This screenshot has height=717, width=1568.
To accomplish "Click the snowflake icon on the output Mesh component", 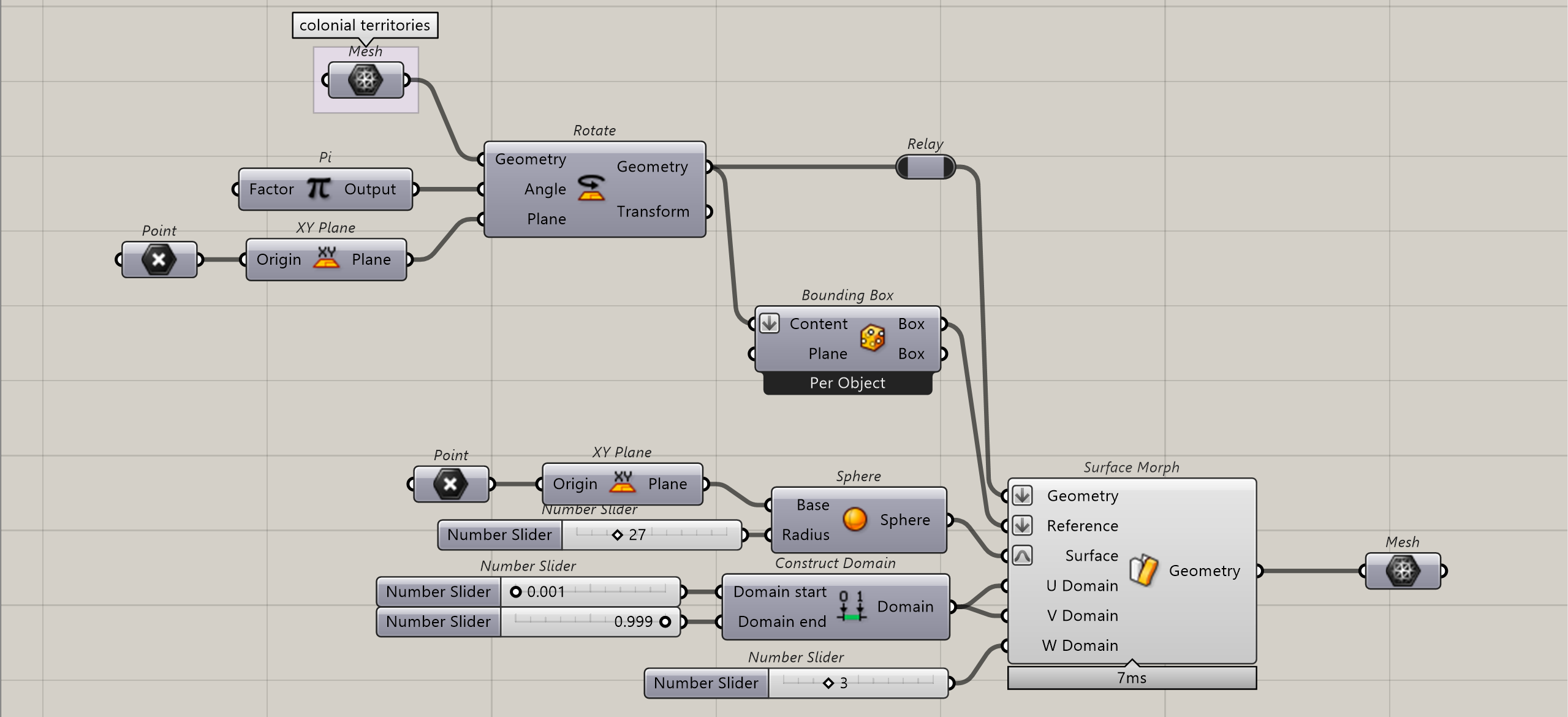I will click(x=1402, y=570).
